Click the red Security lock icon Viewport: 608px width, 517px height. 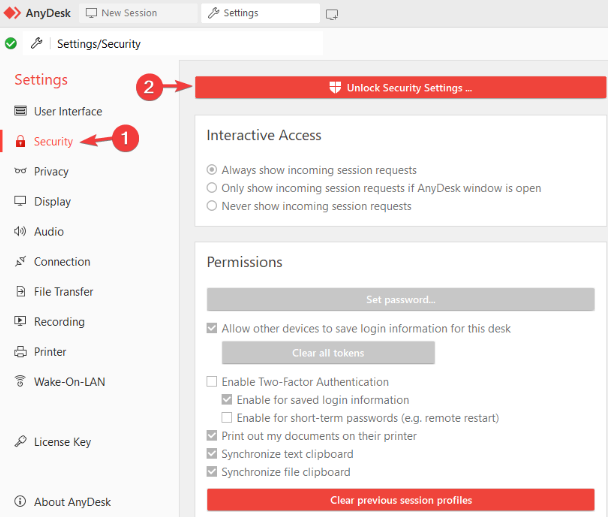click(x=20, y=141)
